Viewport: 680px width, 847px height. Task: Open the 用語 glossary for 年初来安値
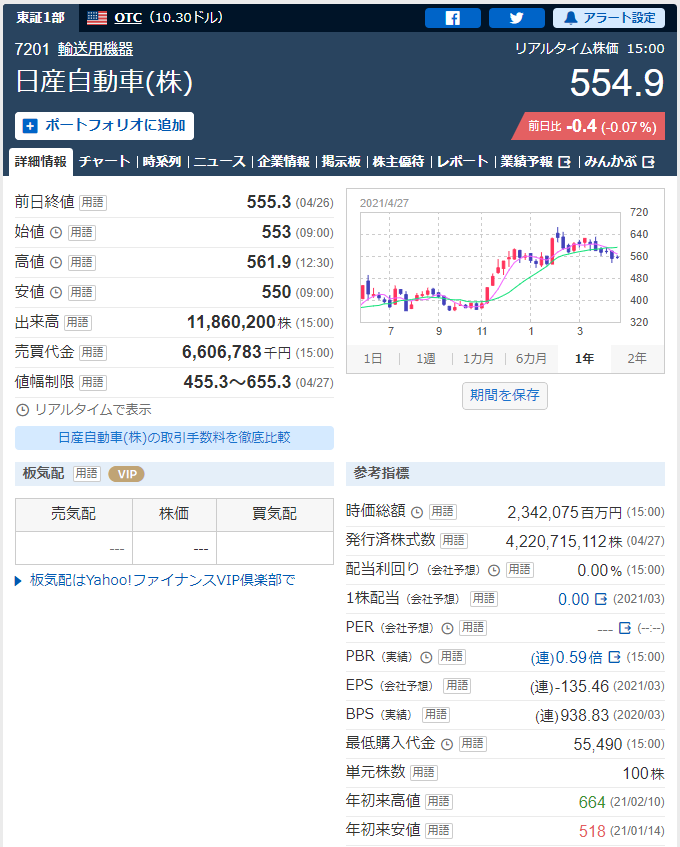(x=439, y=830)
